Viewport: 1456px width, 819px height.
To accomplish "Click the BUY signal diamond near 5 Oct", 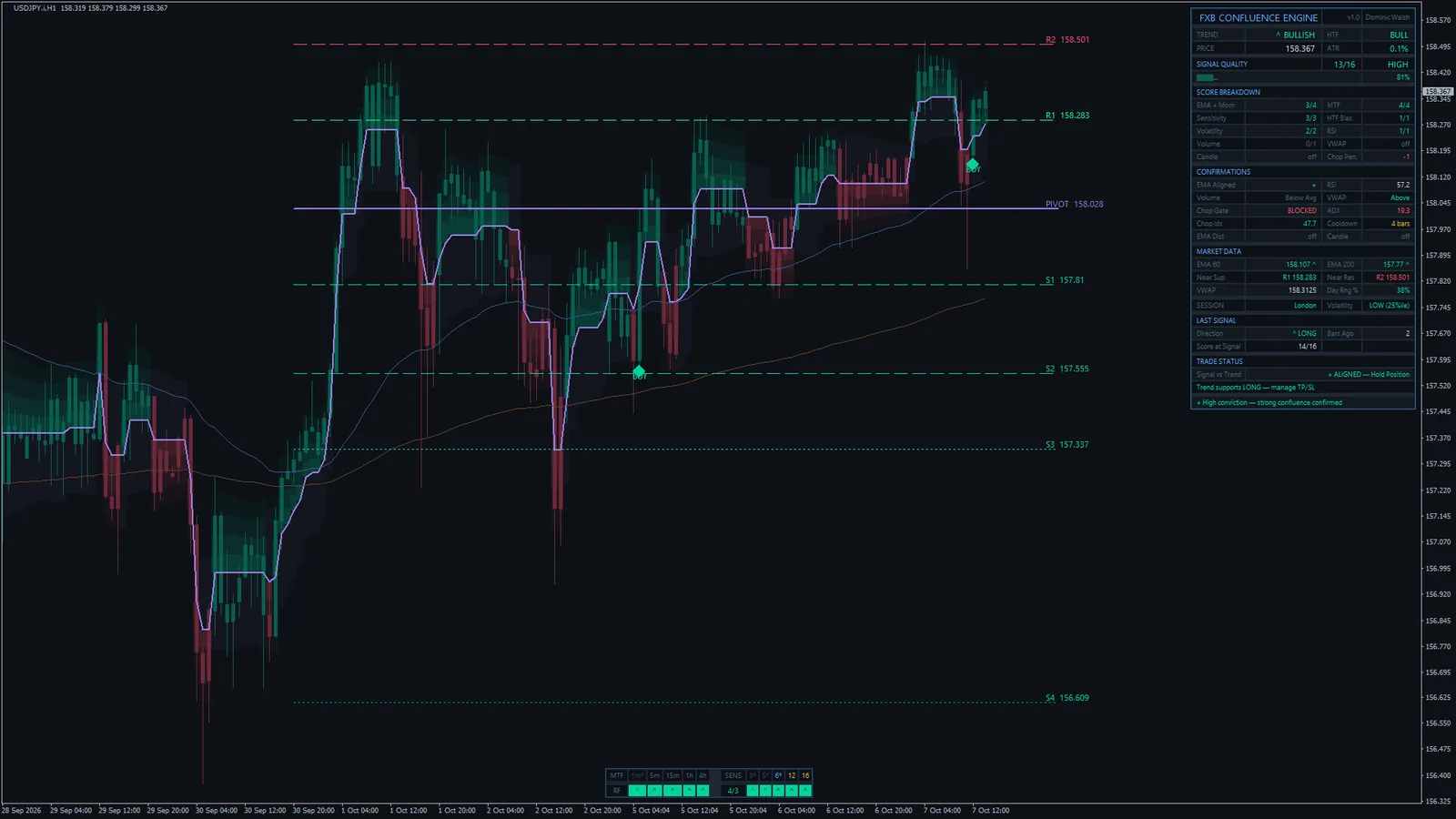I will point(639,372).
